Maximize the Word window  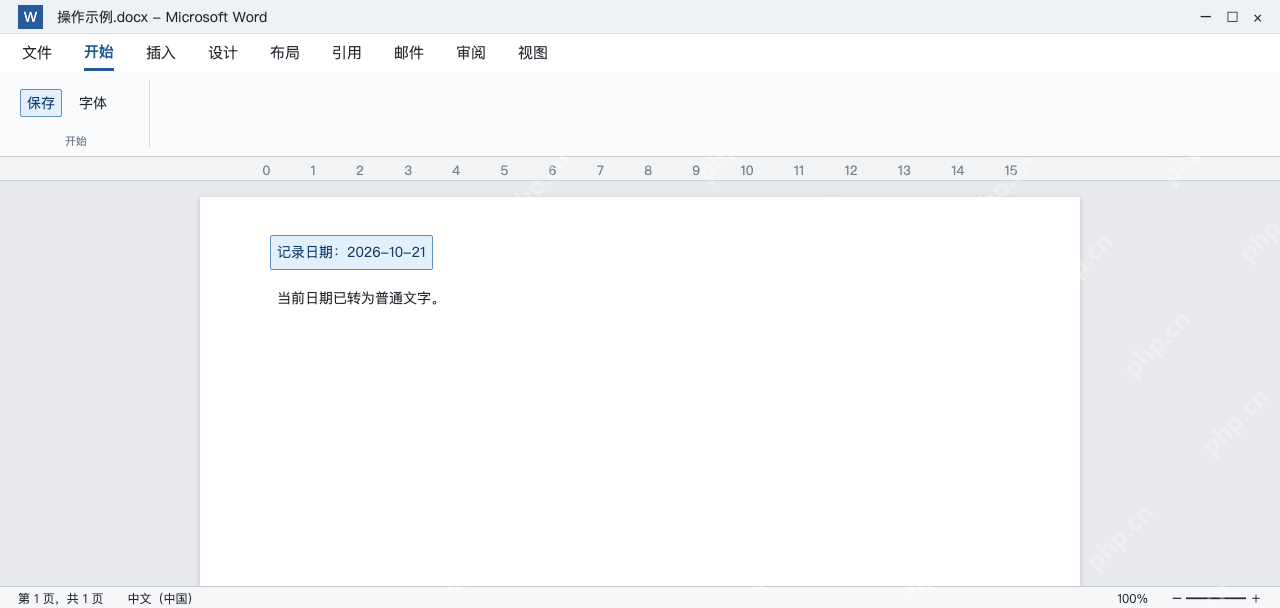(1232, 17)
